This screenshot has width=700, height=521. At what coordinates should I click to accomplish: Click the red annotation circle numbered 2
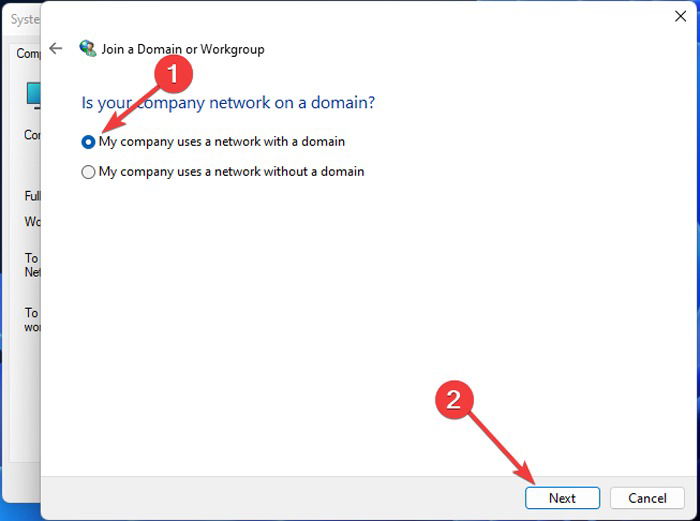click(454, 399)
